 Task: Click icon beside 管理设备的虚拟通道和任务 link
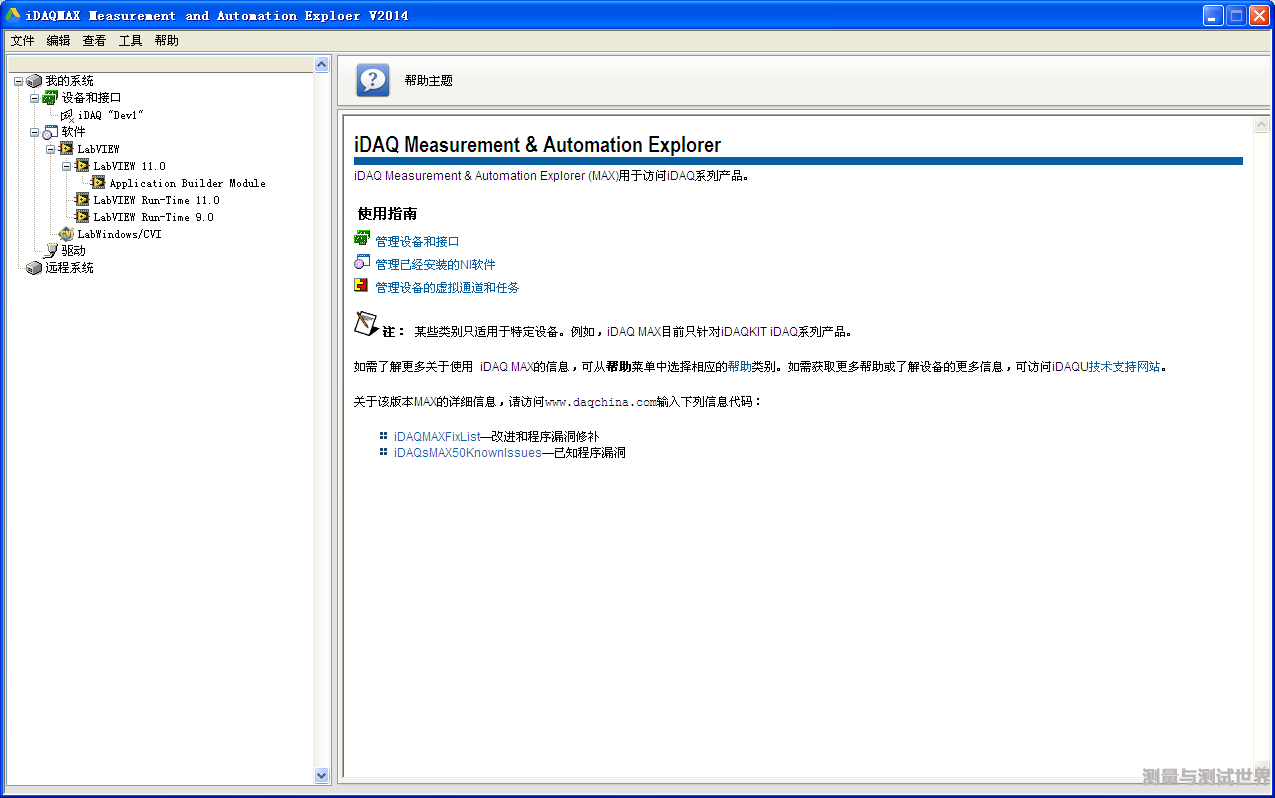[x=361, y=285]
